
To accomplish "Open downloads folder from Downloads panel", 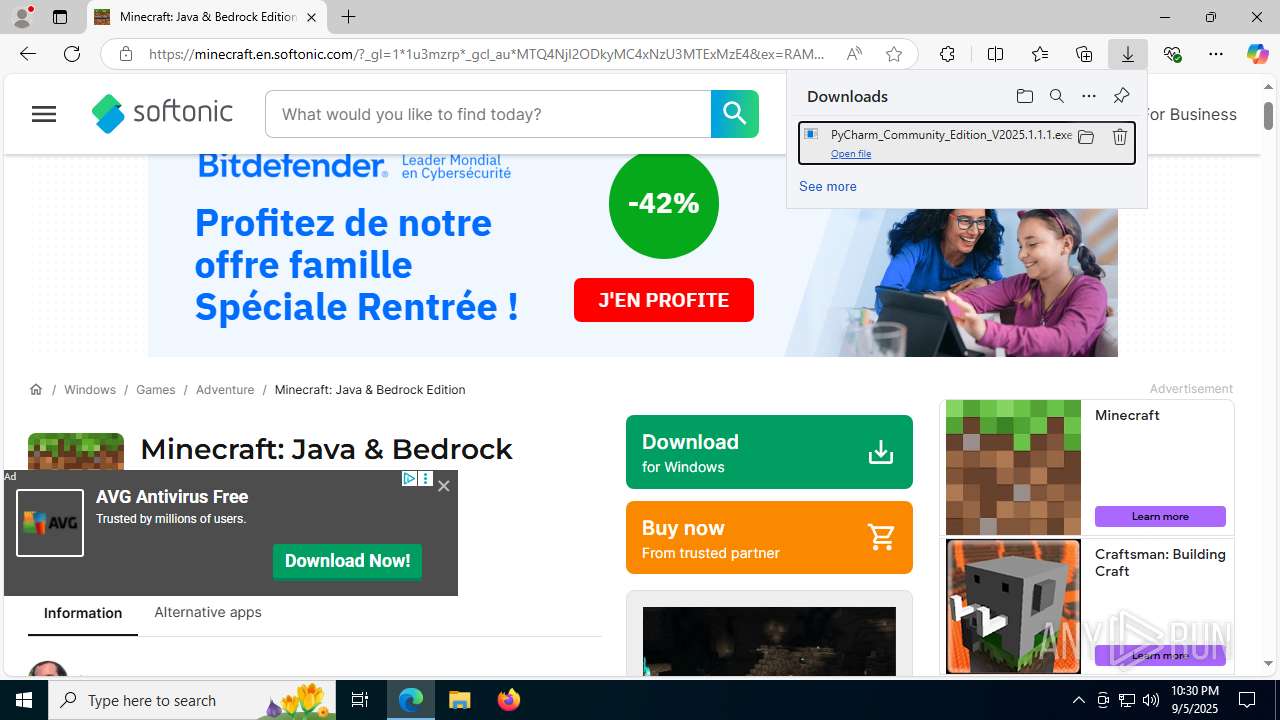I will pos(1025,96).
